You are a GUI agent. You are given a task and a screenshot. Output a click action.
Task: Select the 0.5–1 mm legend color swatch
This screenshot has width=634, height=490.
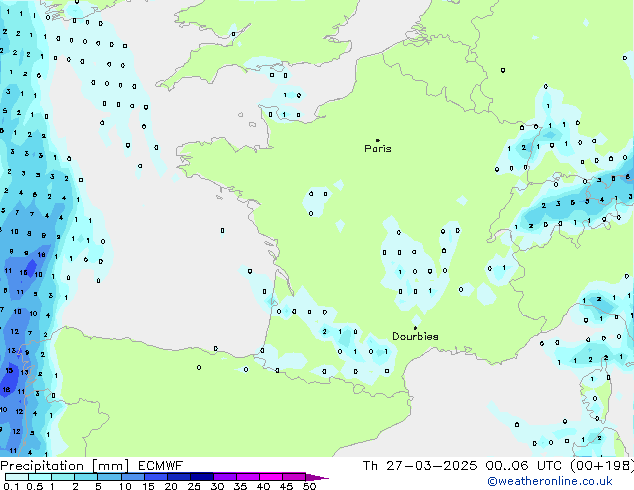tap(40, 477)
